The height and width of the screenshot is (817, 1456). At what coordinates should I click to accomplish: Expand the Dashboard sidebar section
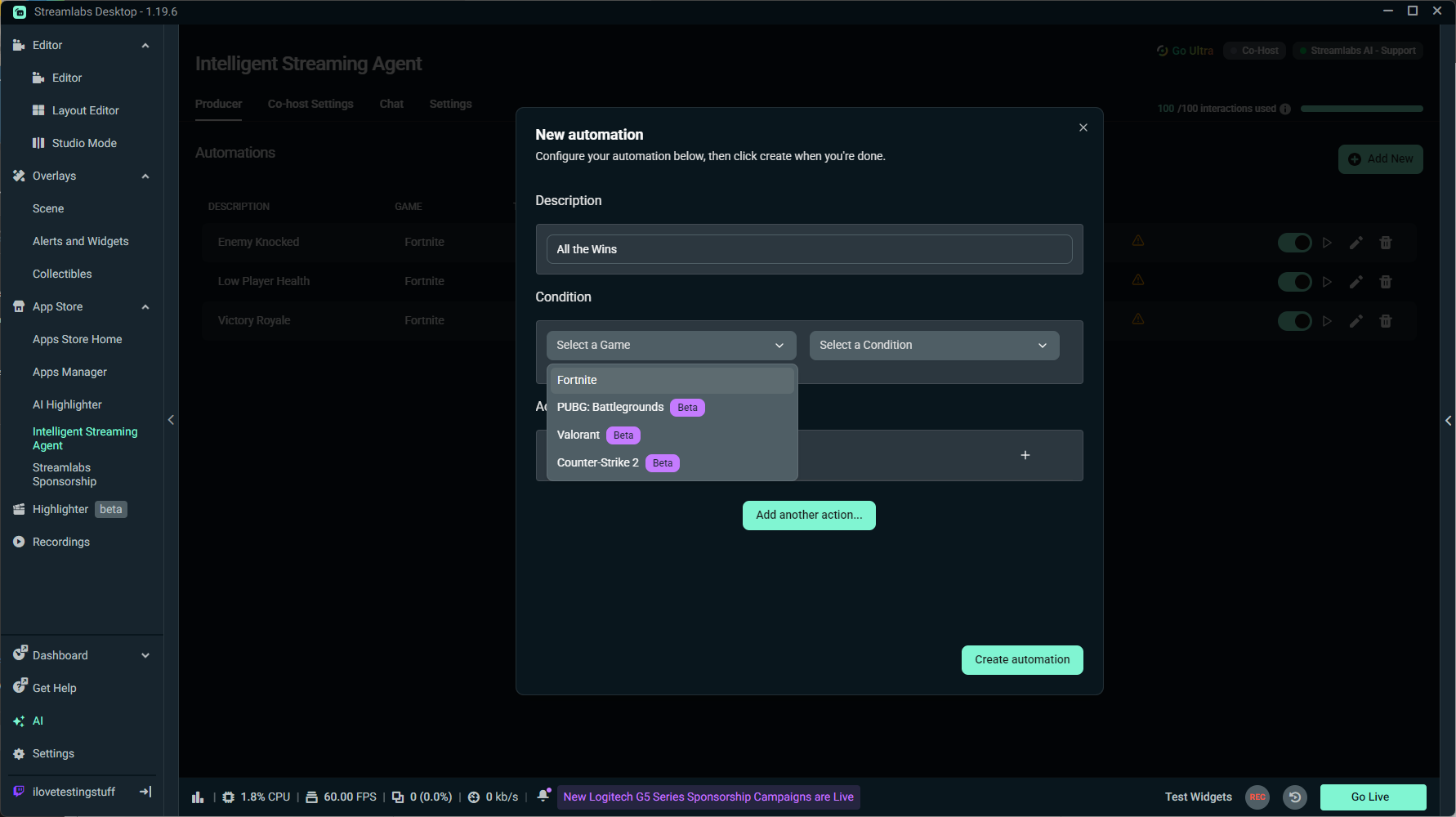[145, 655]
